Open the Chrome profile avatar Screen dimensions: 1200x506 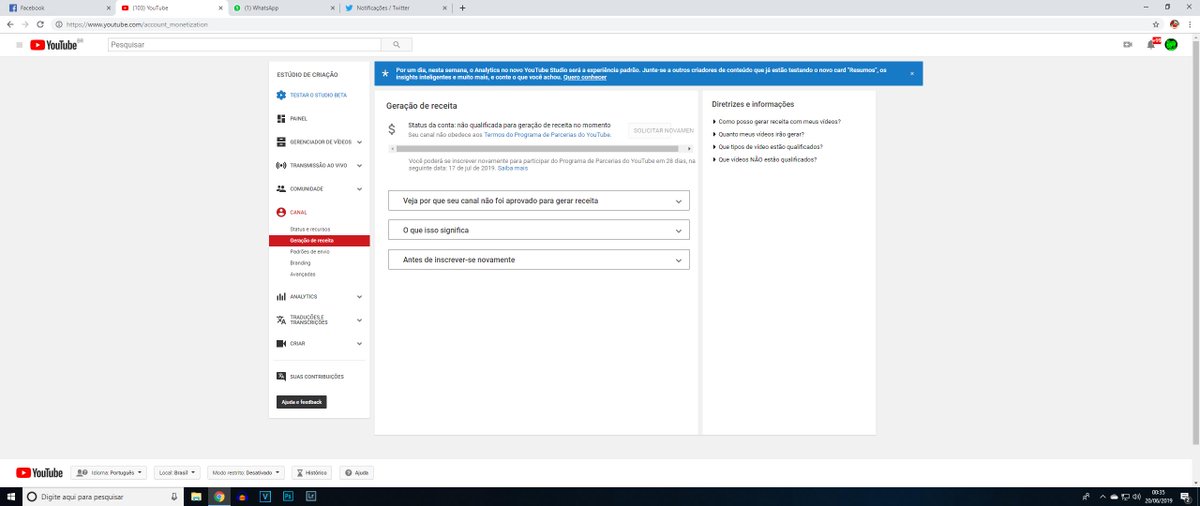(1173, 23)
